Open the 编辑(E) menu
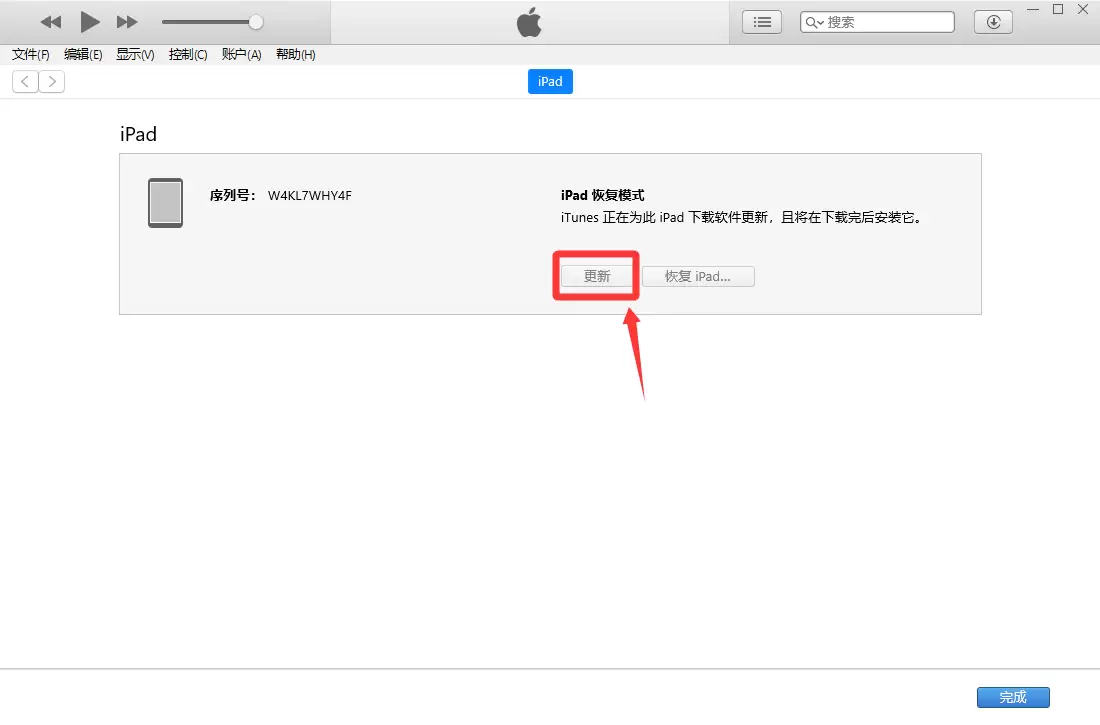Screen dimensions: 1100x725 [83, 55]
